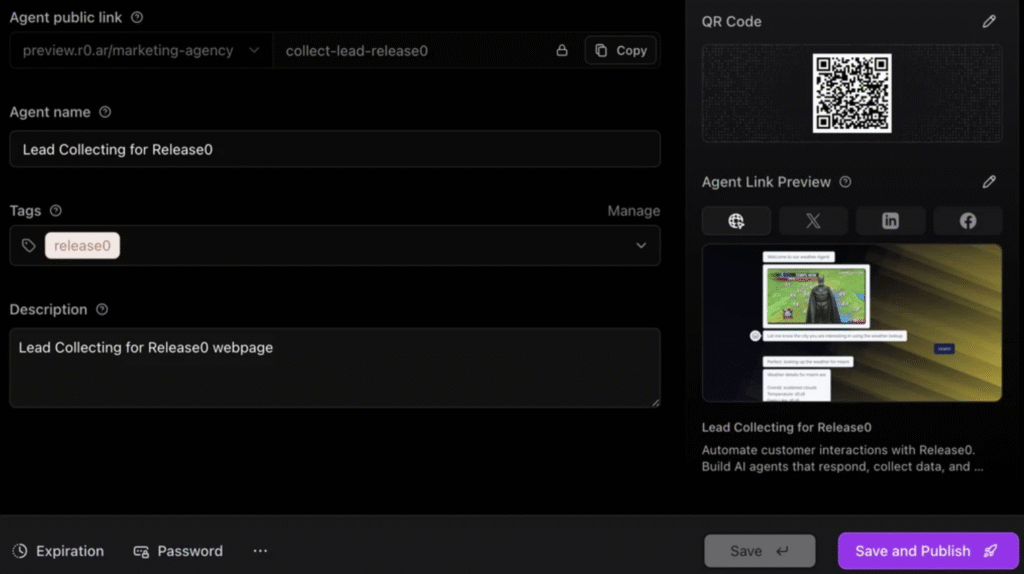Click the QR code image
The width and height of the screenshot is (1024, 574).
pos(852,93)
